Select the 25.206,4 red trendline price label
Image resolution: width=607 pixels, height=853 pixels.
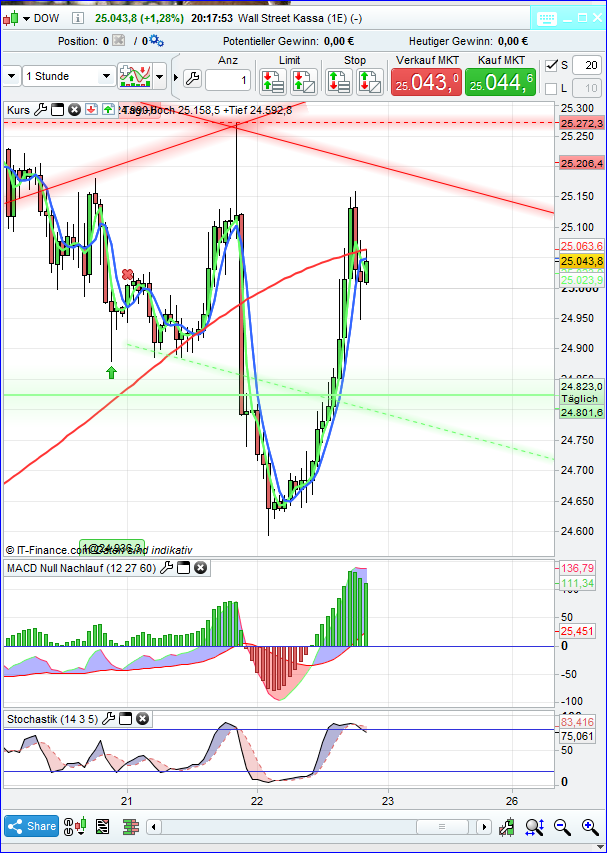tap(581, 163)
